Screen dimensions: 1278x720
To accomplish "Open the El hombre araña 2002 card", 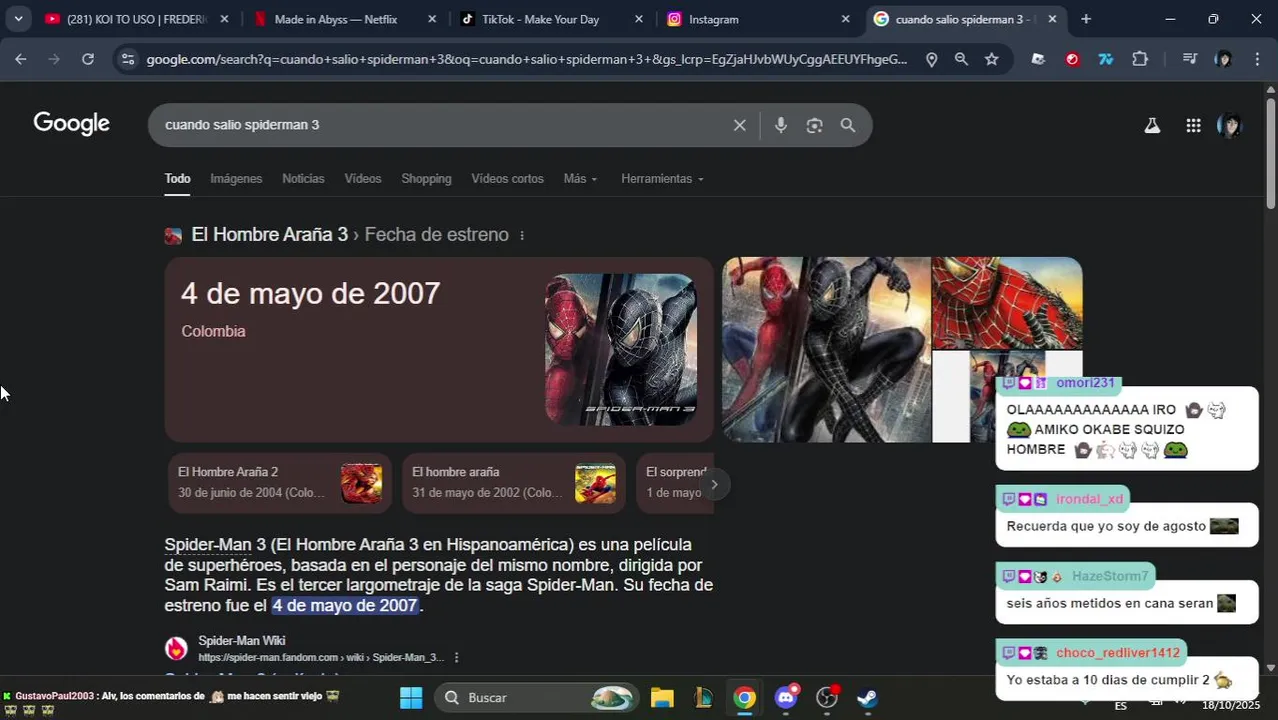I will tap(514, 483).
